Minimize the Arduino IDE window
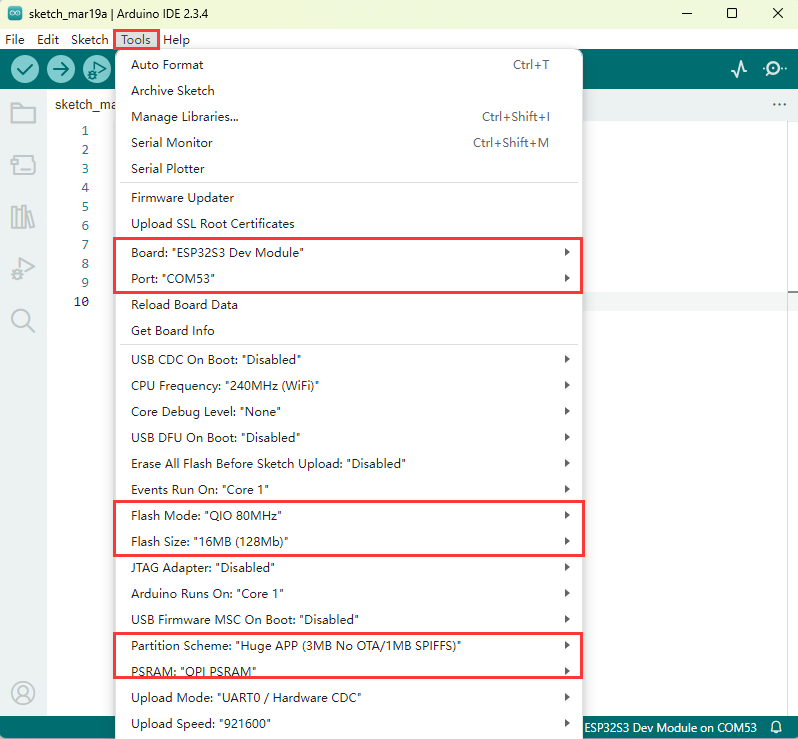 [x=687, y=13]
